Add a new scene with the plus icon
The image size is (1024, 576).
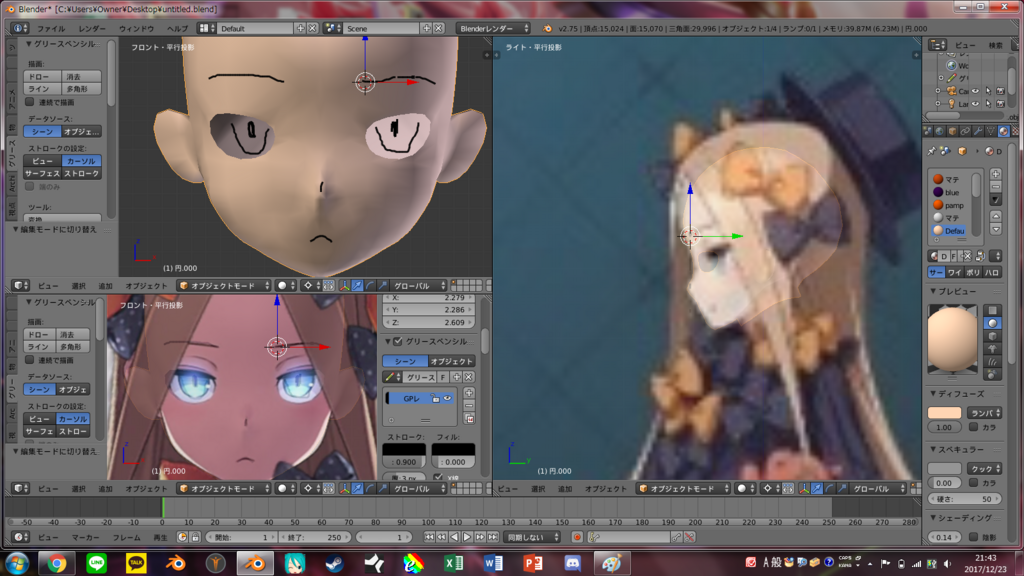tap(426, 28)
